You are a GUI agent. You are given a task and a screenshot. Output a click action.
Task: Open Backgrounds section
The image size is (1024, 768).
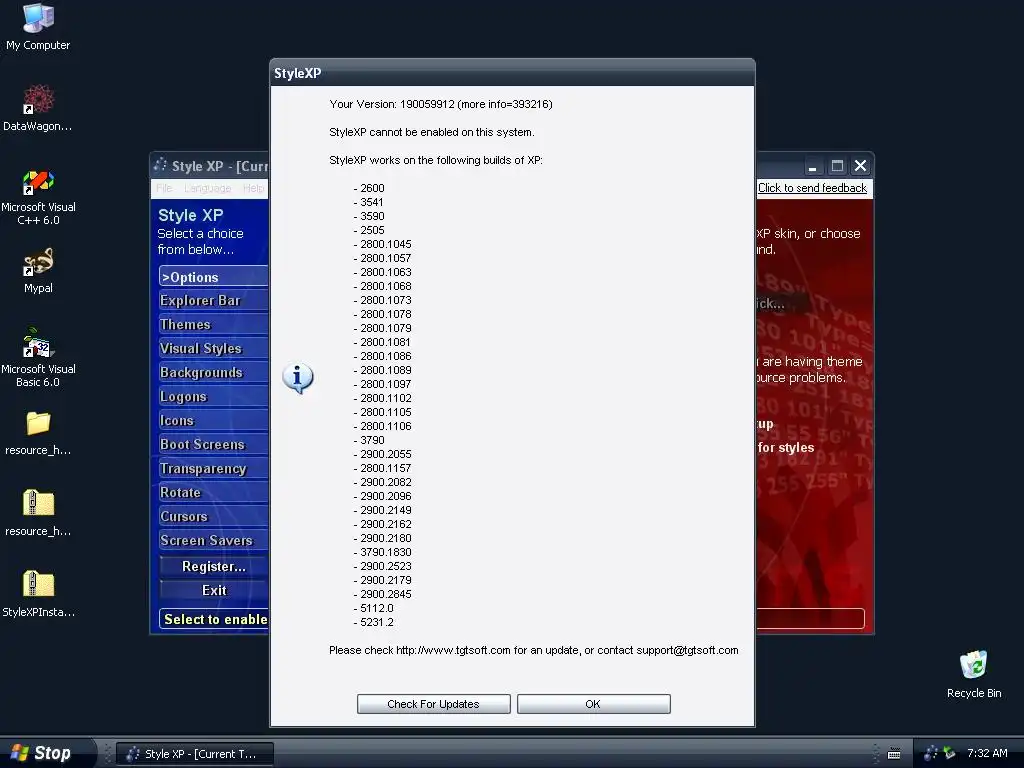[214, 372]
